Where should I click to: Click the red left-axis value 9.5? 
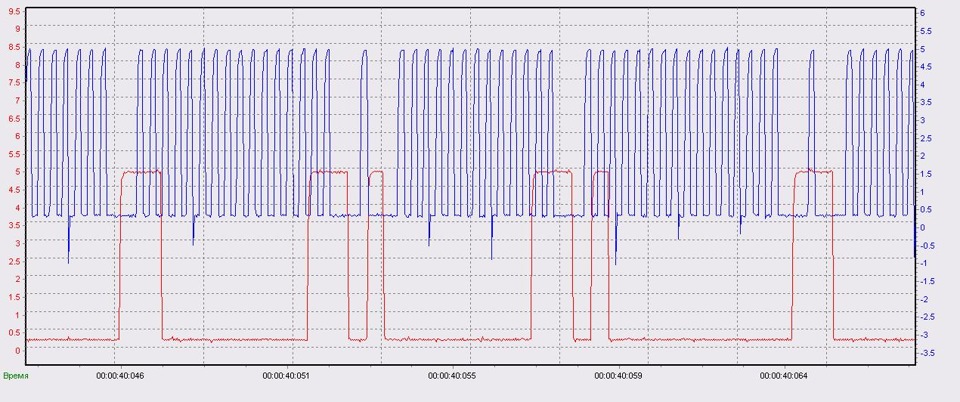pyautogui.click(x=15, y=12)
